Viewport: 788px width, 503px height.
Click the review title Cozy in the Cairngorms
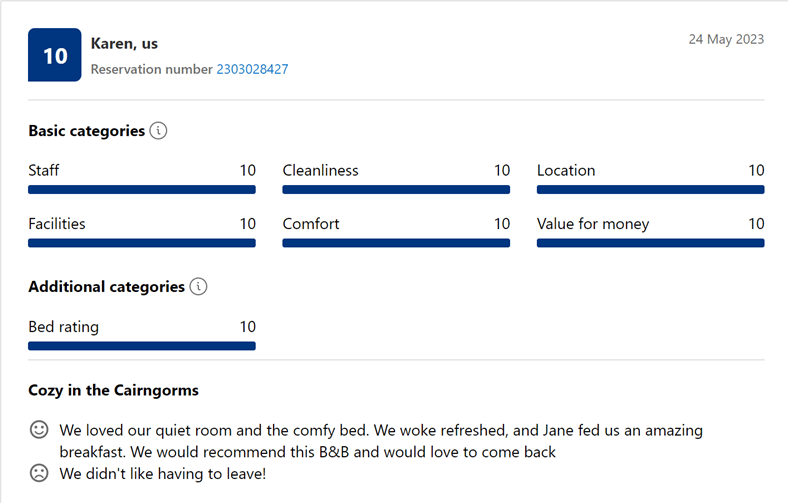(x=113, y=390)
